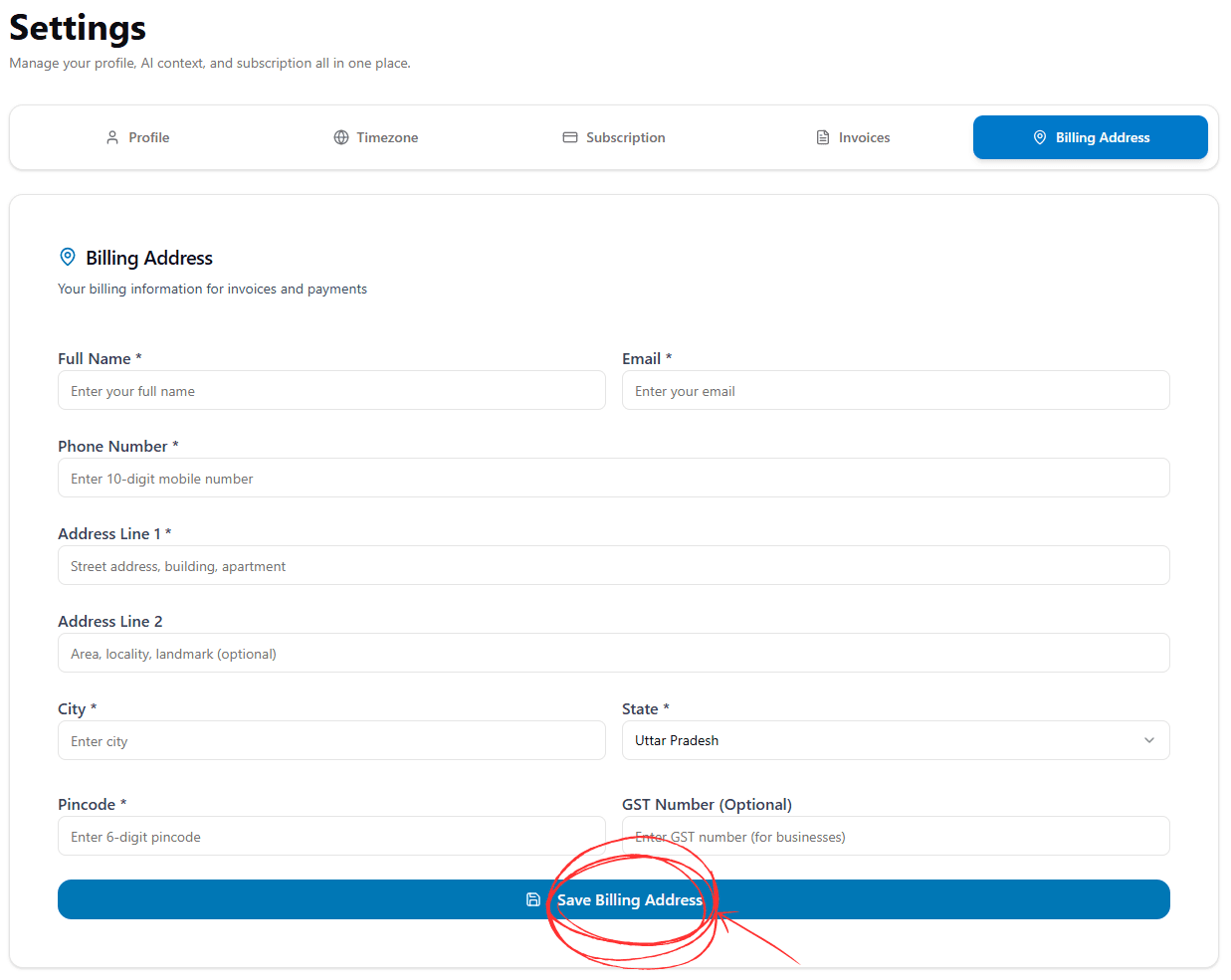Open the State dropdown showing Uttar Pradesh
Screen dimensions: 1231x980
896,740
